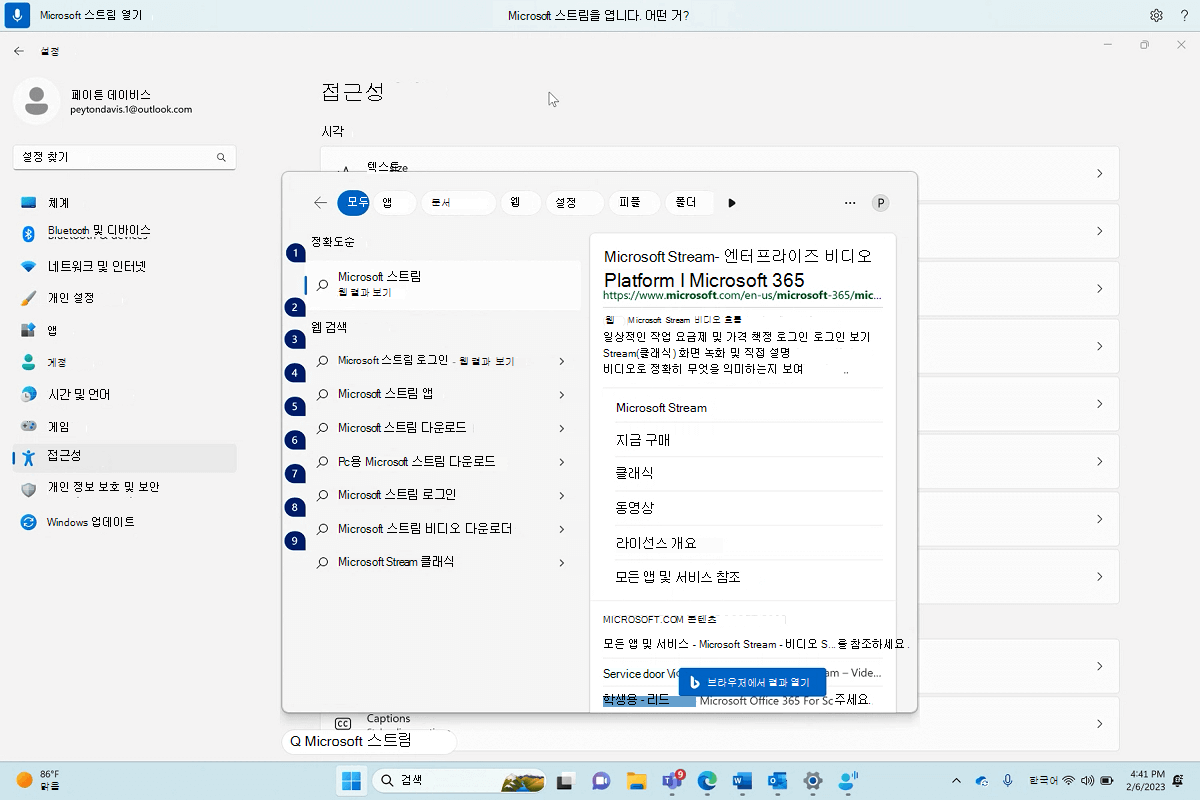Open 개인 설정 in the sidebar

(x=124, y=298)
